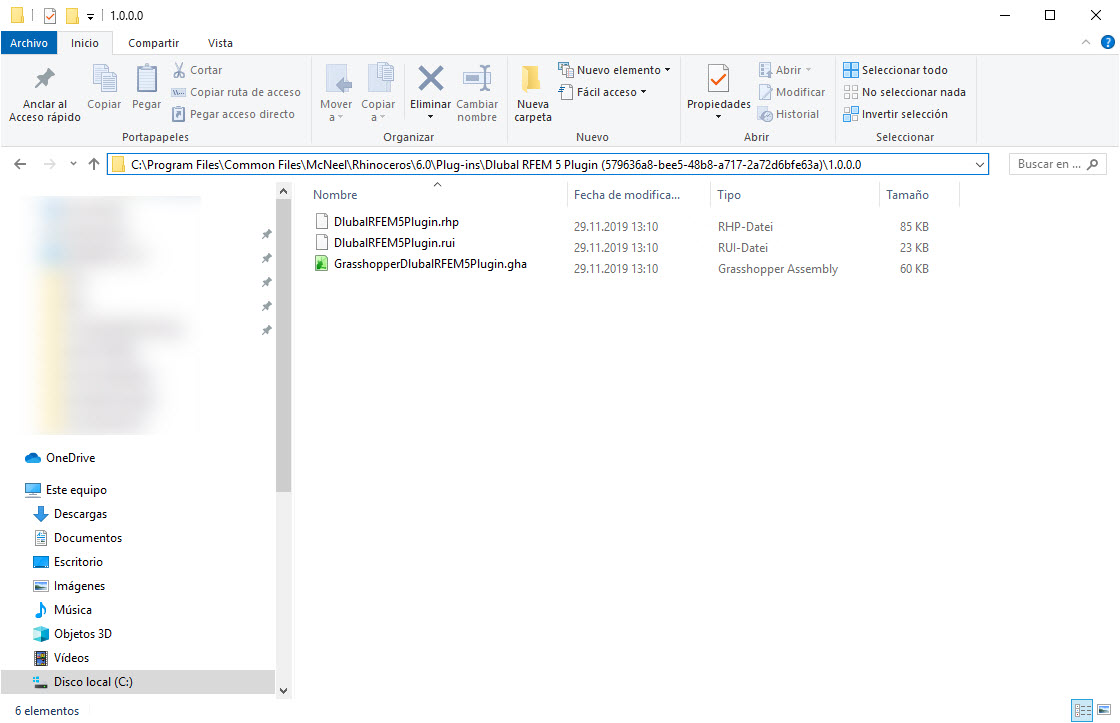Open the Mover a menu
This screenshot has width=1120, height=723.
pos(336,94)
